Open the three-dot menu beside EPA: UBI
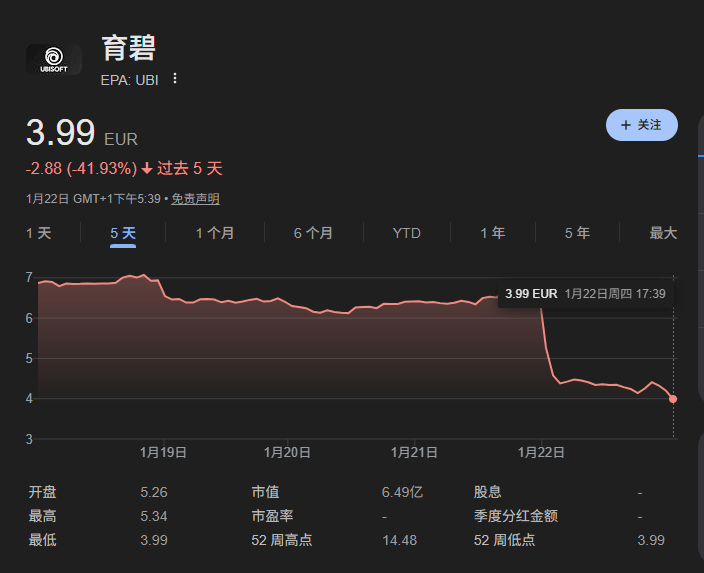704x573 pixels. (175, 79)
